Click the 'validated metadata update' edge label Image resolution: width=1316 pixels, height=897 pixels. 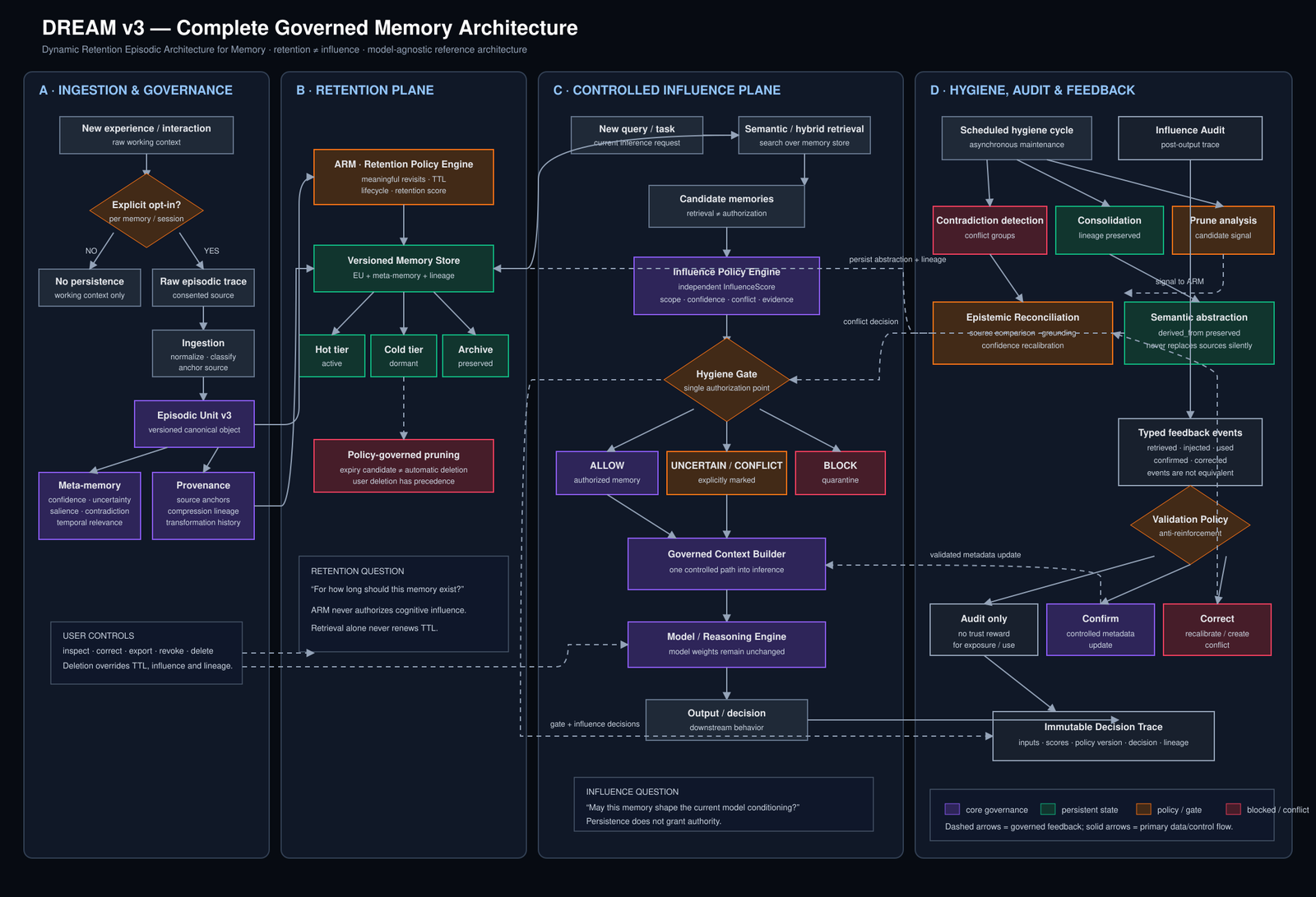pyautogui.click(x=975, y=555)
